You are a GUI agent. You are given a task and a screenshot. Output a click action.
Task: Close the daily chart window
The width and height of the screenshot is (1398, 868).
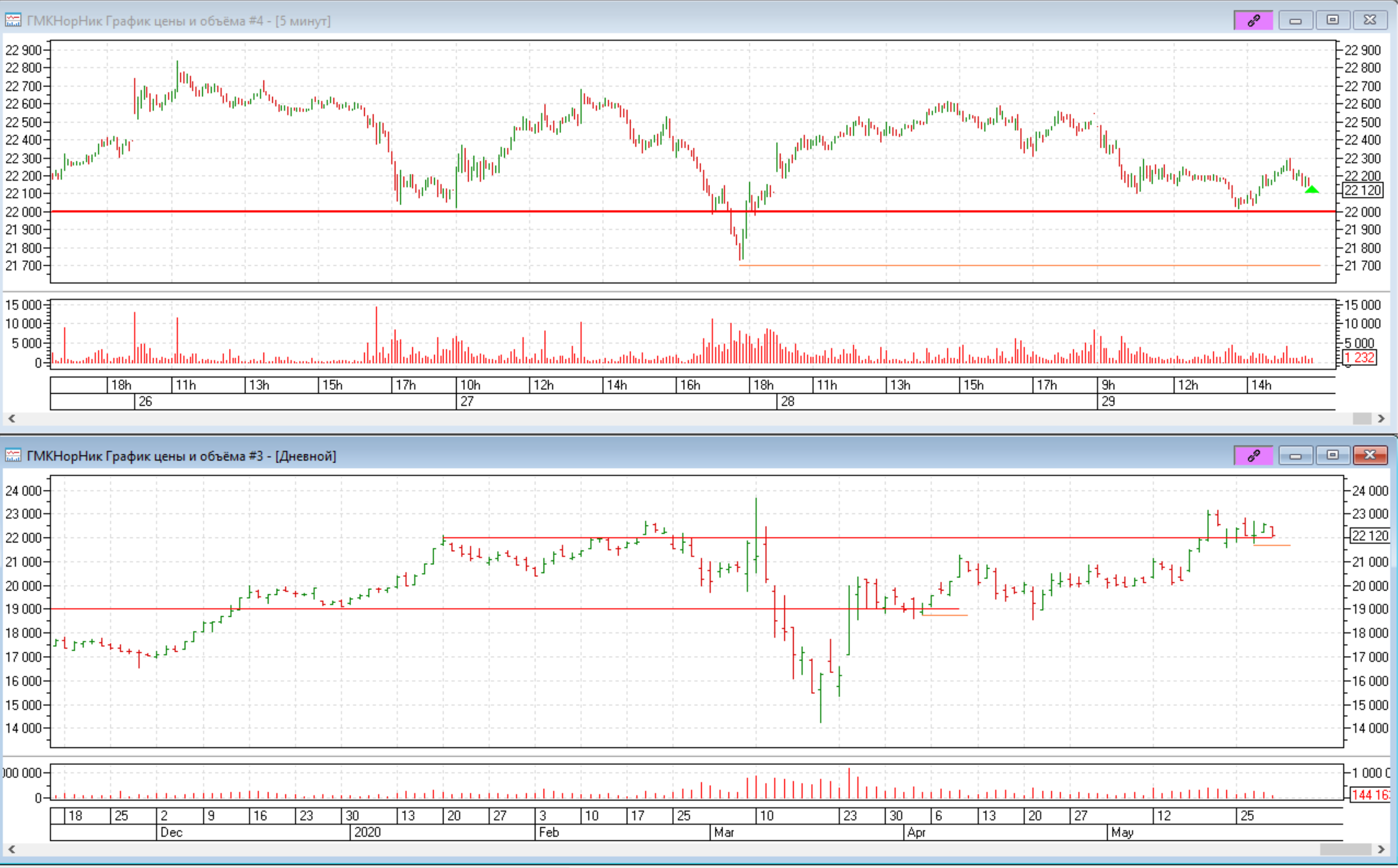(1370, 455)
